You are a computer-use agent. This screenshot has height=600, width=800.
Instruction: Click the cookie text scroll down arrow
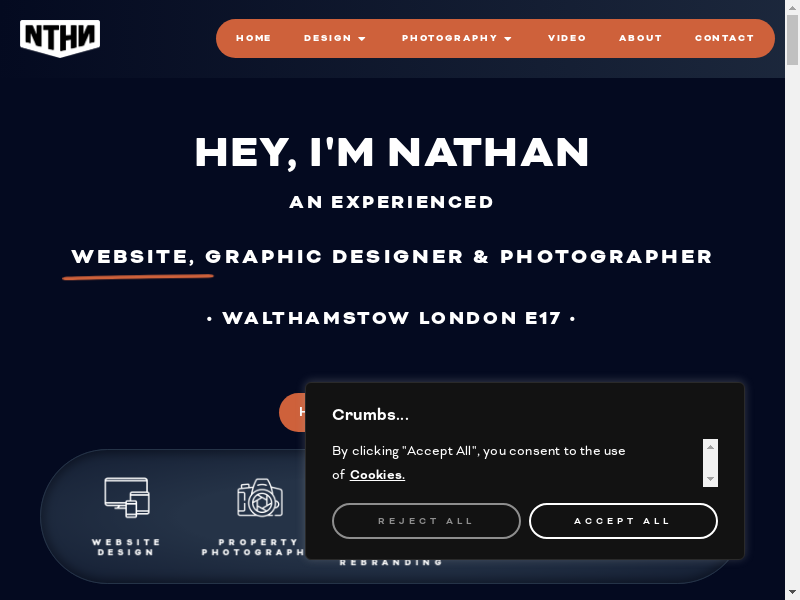(x=710, y=479)
